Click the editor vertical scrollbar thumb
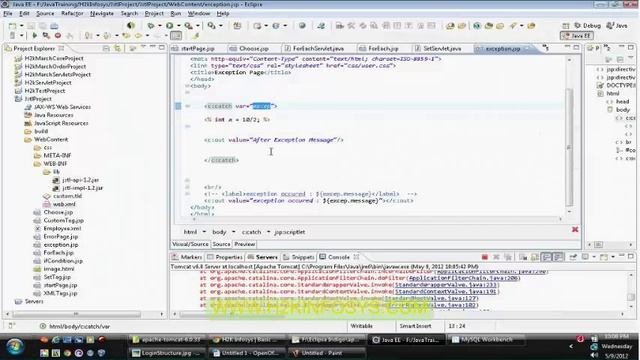This screenshot has height=360, width=640. pos(569,147)
